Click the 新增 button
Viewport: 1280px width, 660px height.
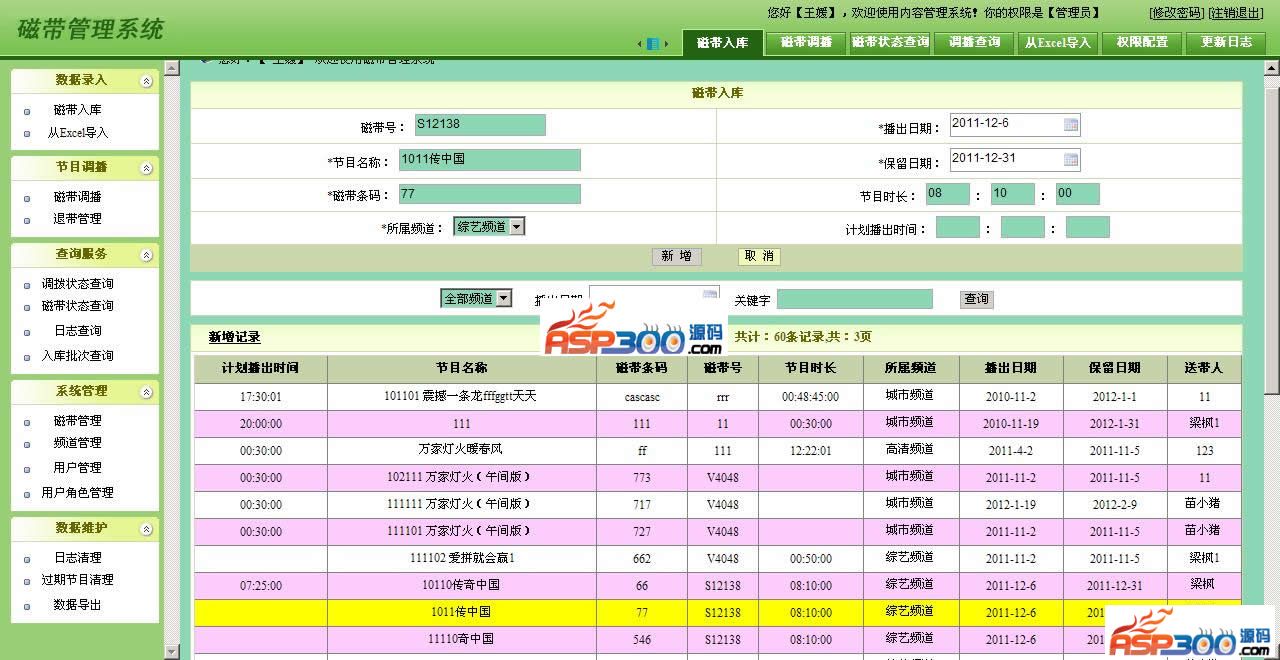click(677, 257)
